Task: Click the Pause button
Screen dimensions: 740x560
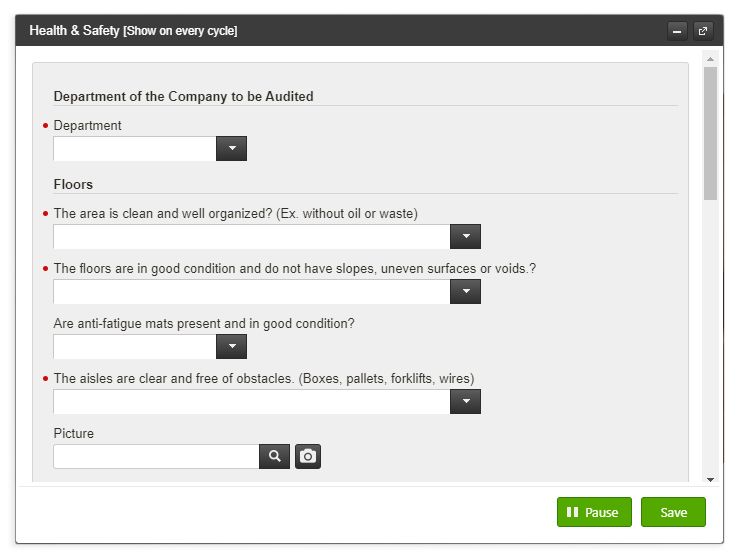Action: [x=594, y=512]
